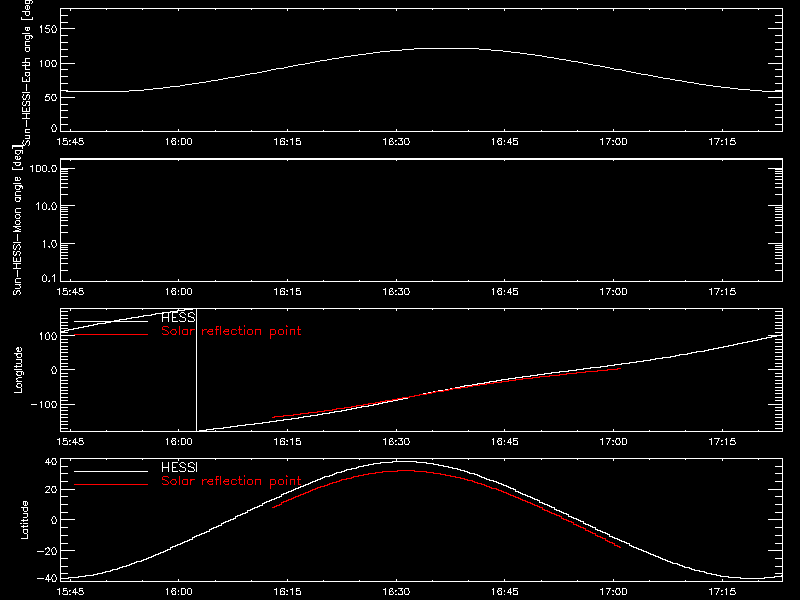This screenshot has width=800, height=600.
Task: Click the red legend line in Longitude plot
Action: (x=111, y=335)
